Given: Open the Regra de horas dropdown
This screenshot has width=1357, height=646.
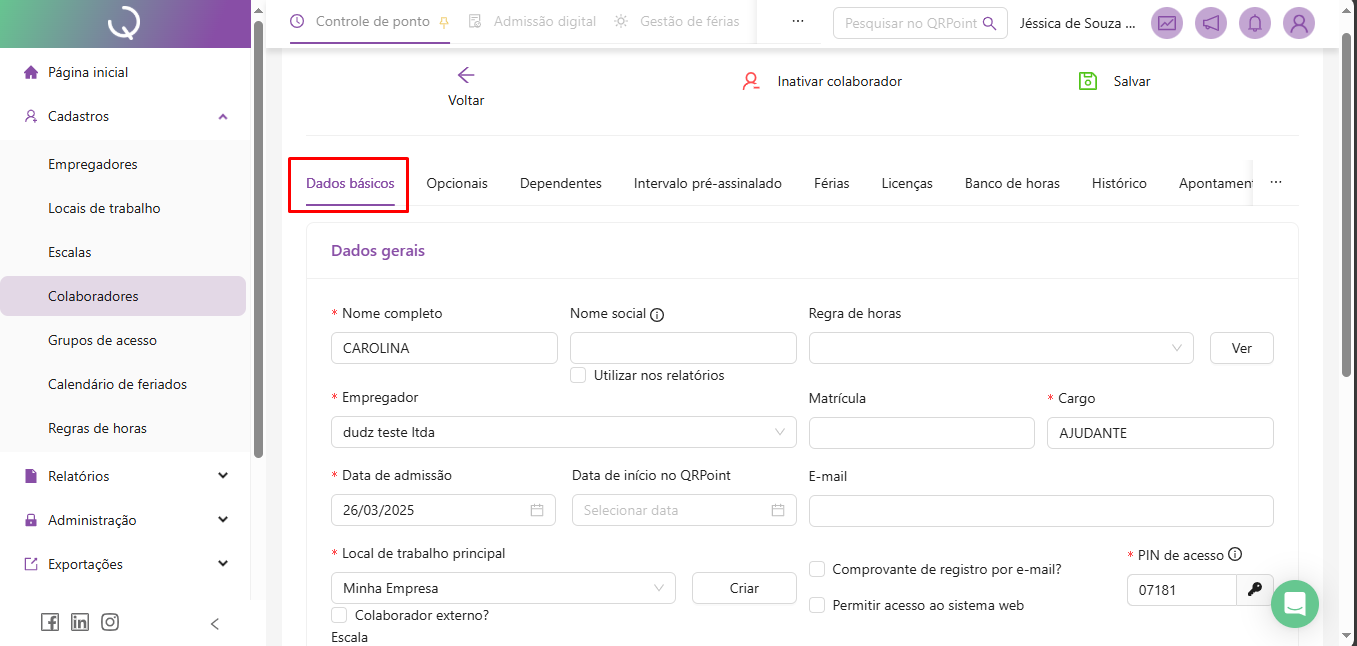Looking at the screenshot, I should coord(1000,348).
